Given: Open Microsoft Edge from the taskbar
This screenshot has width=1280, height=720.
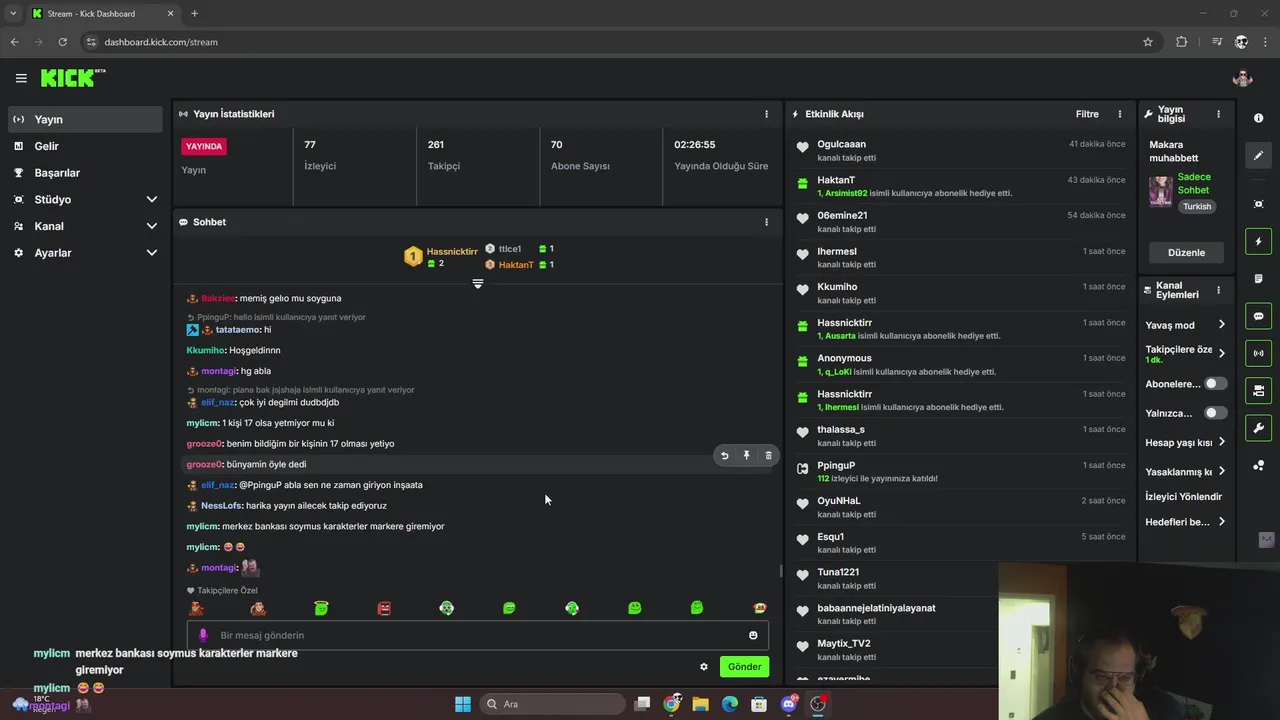Looking at the screenshot, I should [x=730, y=704].
